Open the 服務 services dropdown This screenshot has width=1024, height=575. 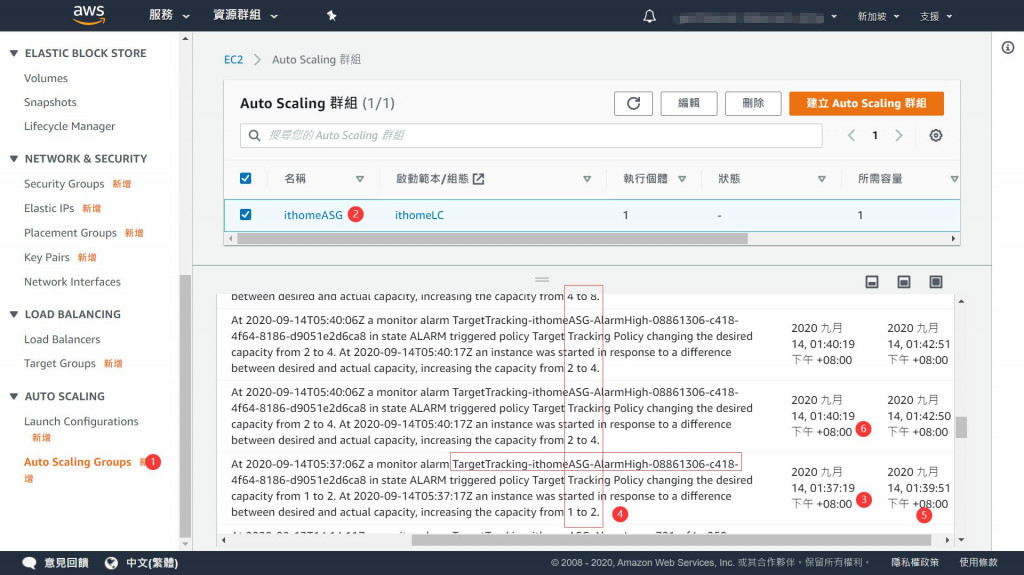(x=169, y=15)
